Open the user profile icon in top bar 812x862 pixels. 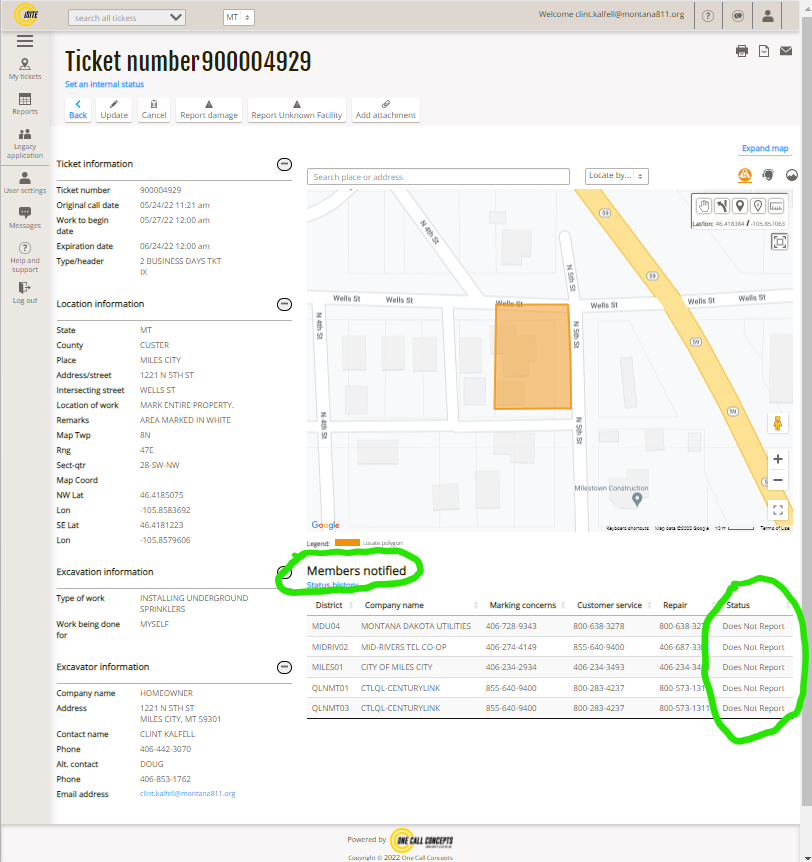(767, 16)
